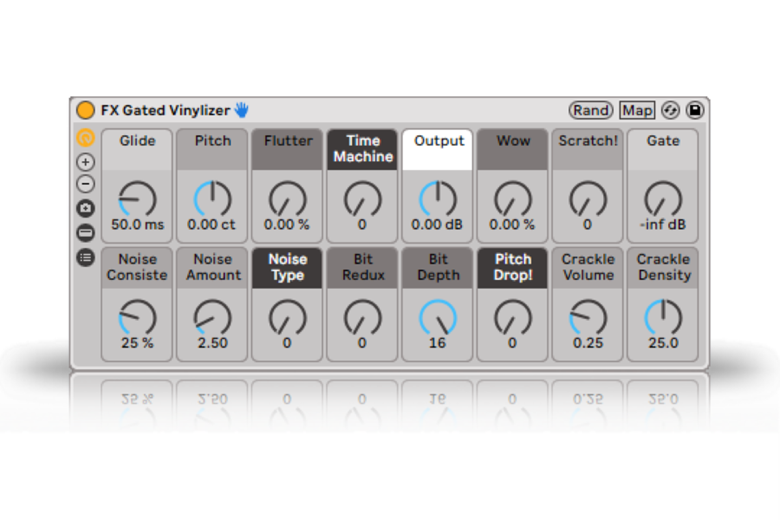Click the Wow knob dial

513,200
